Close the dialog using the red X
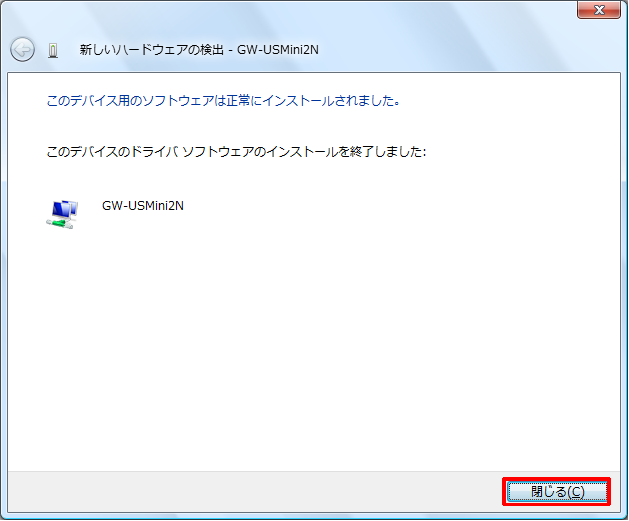629x521 pixels. coord(599,10)
